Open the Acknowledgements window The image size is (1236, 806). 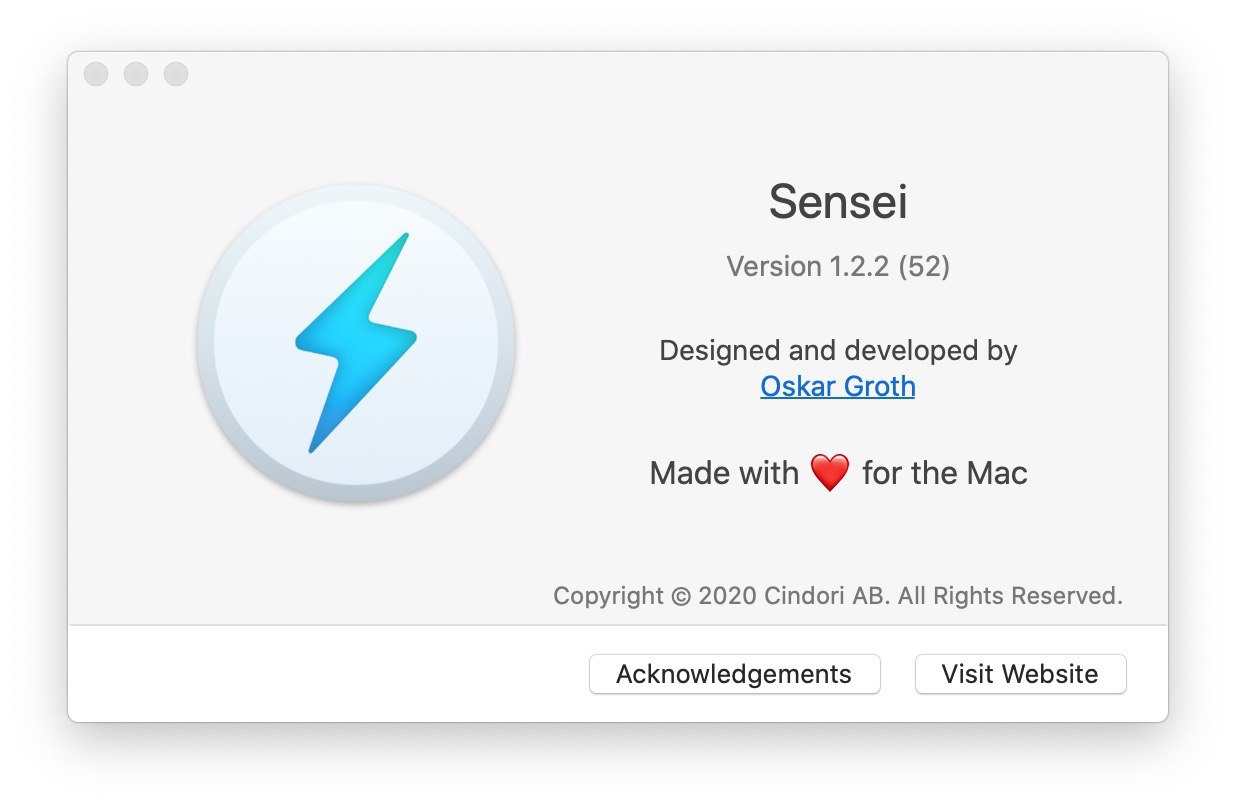(734, 674)
